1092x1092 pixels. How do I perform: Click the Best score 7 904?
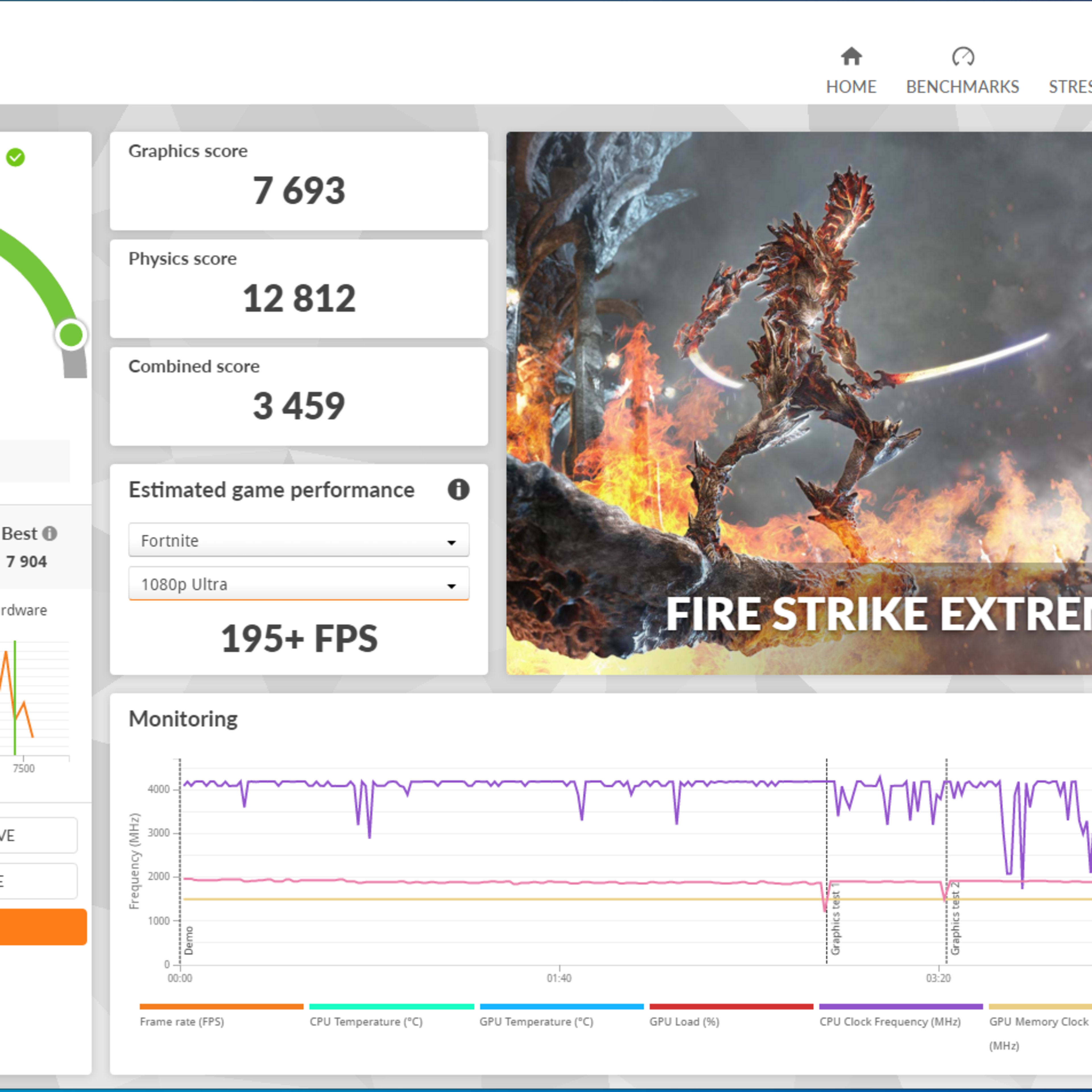[26, 561]
